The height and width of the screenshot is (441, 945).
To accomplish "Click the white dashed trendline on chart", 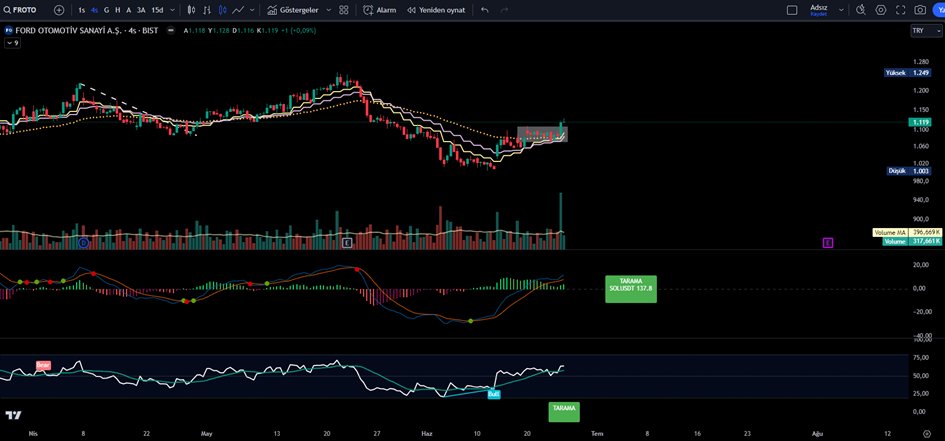I will click(115, 97).
